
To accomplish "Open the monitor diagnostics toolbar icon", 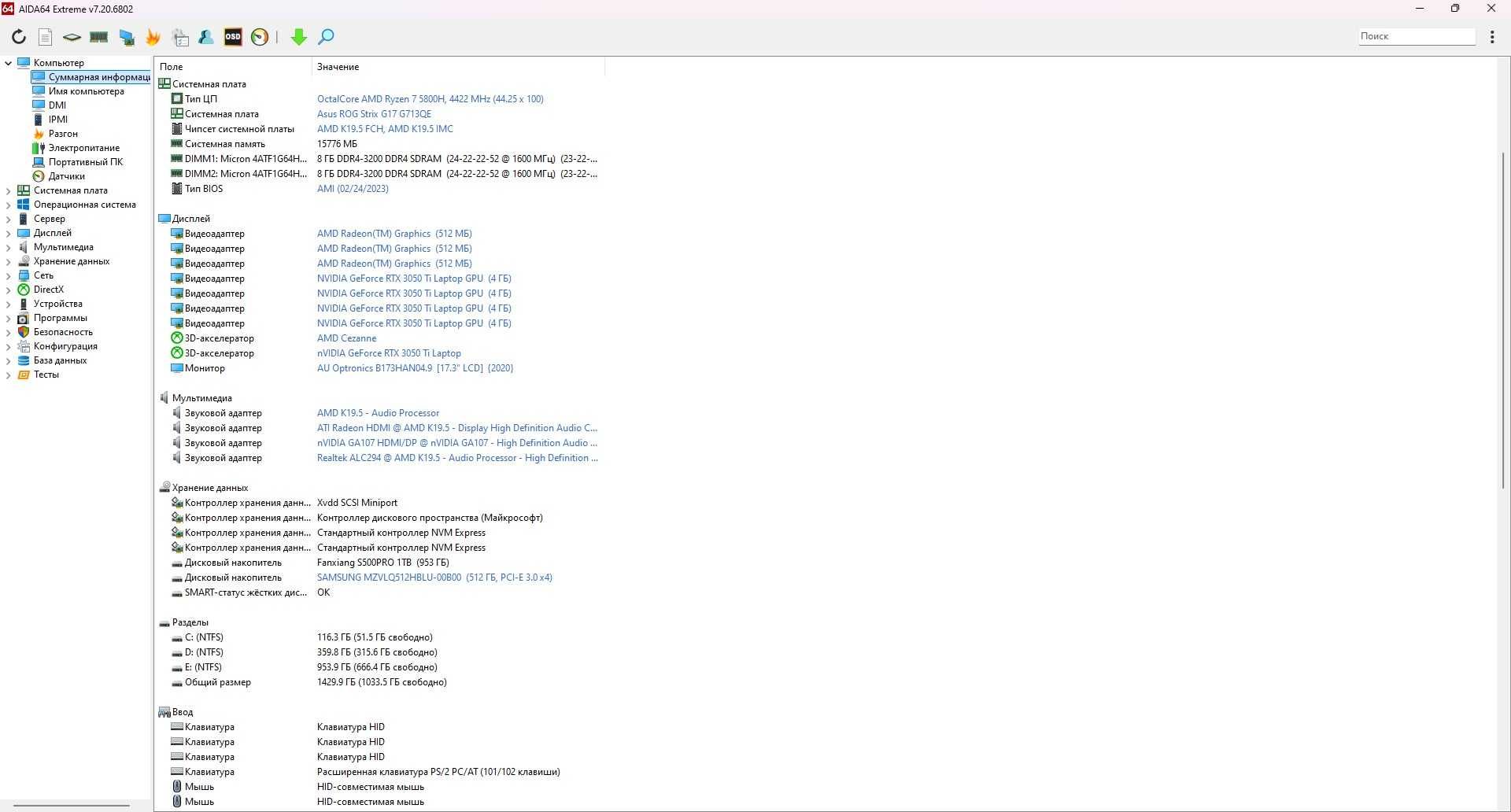I will (126, 37).
